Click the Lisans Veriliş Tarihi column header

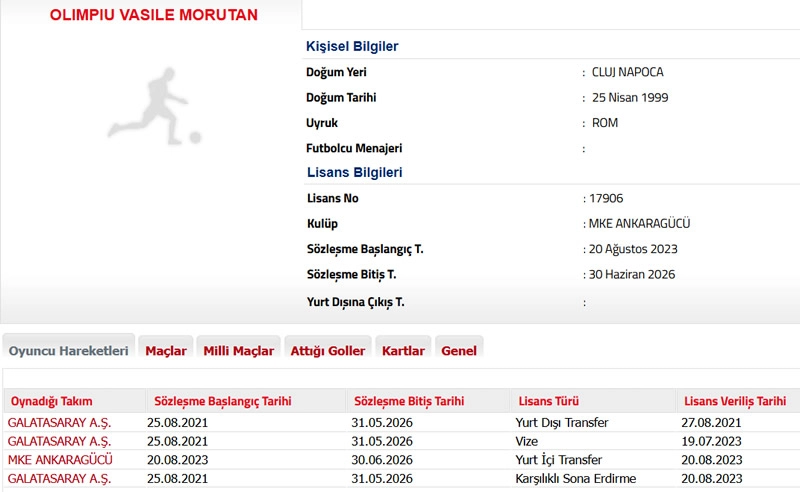tap(734, 401)
